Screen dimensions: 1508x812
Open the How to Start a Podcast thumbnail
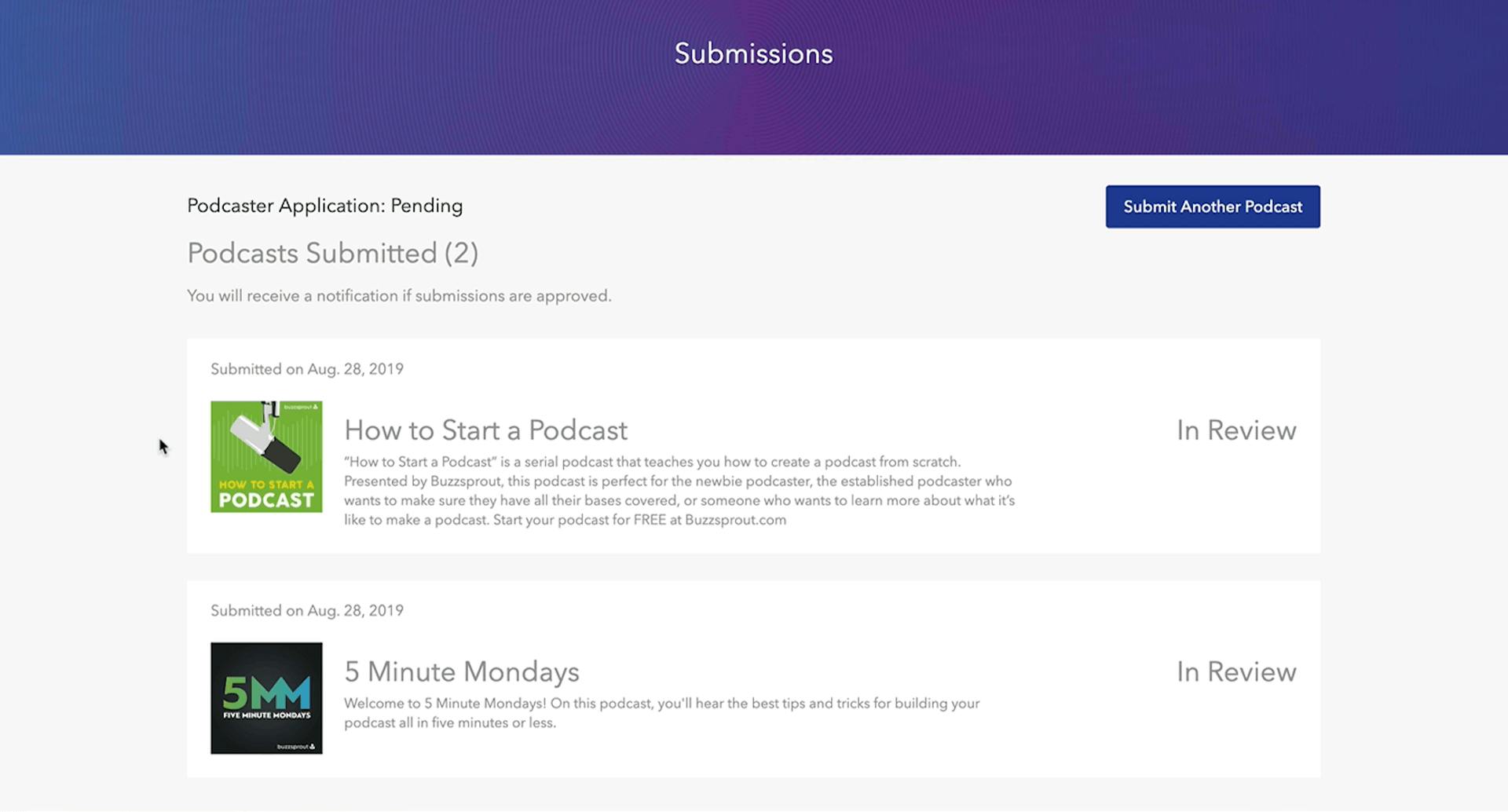265,455
